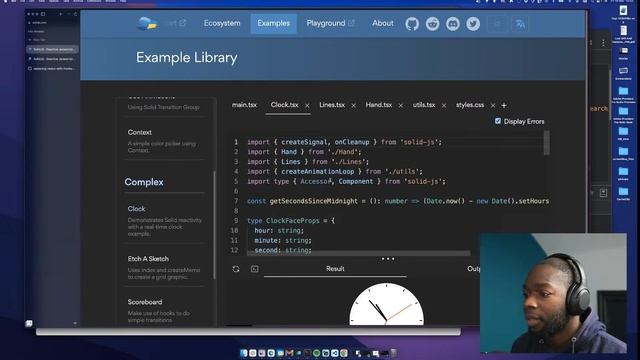Screen dimensions: 640x360
Task: Select the Result preview tab
Action: point(335,269)
